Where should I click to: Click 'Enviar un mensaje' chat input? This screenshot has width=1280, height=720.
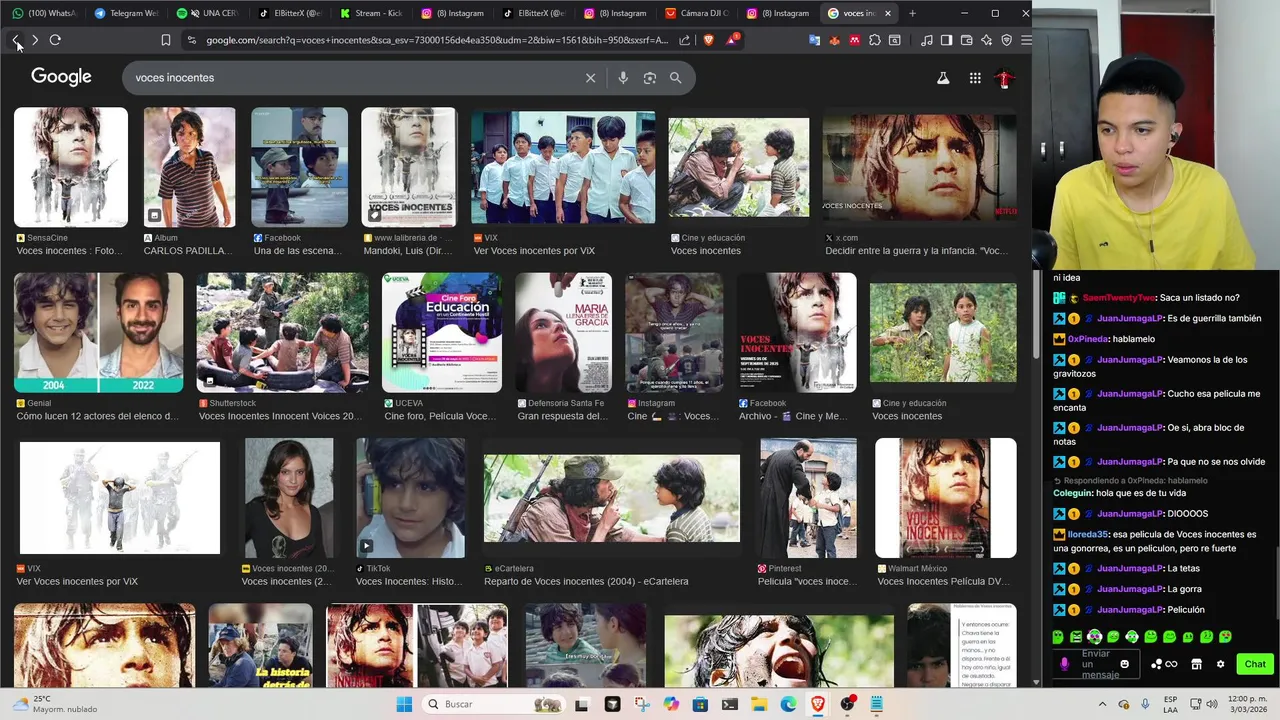click(x=1095, y=664)
